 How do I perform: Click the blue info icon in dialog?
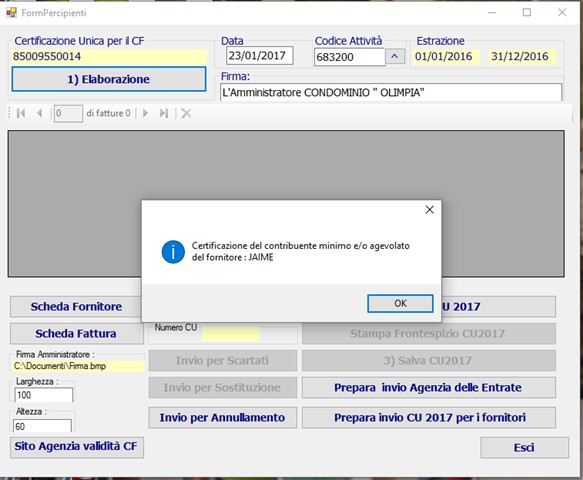(173, 252)
